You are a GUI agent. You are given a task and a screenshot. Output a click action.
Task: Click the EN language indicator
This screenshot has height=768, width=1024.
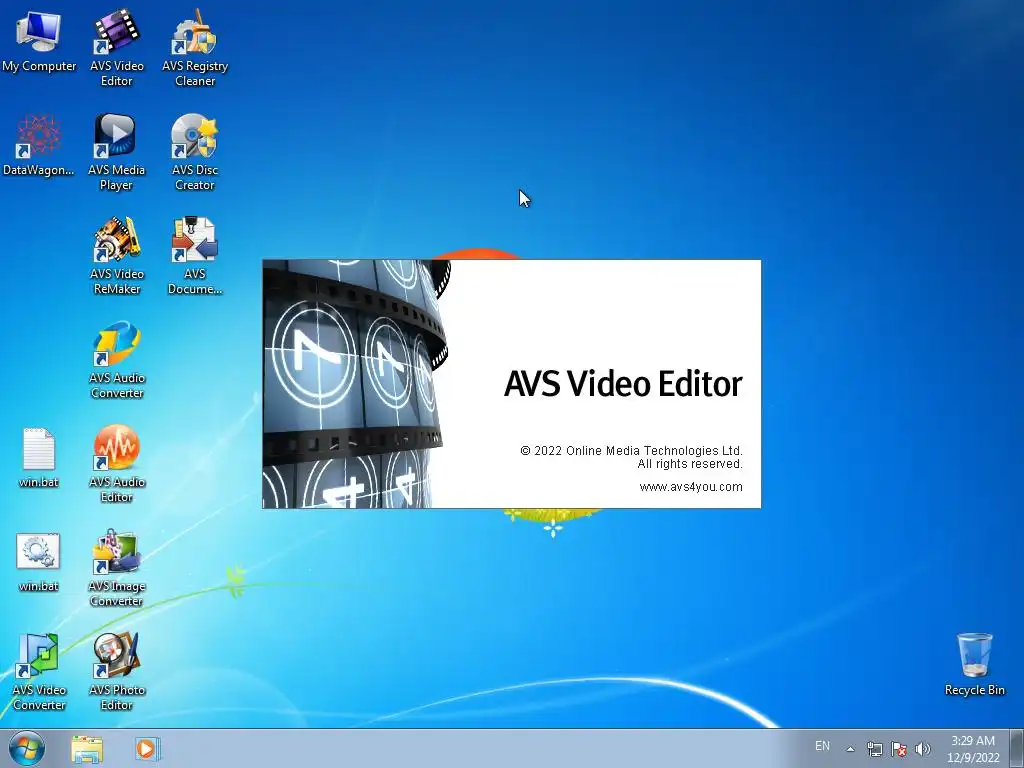[x=822, y=746]
